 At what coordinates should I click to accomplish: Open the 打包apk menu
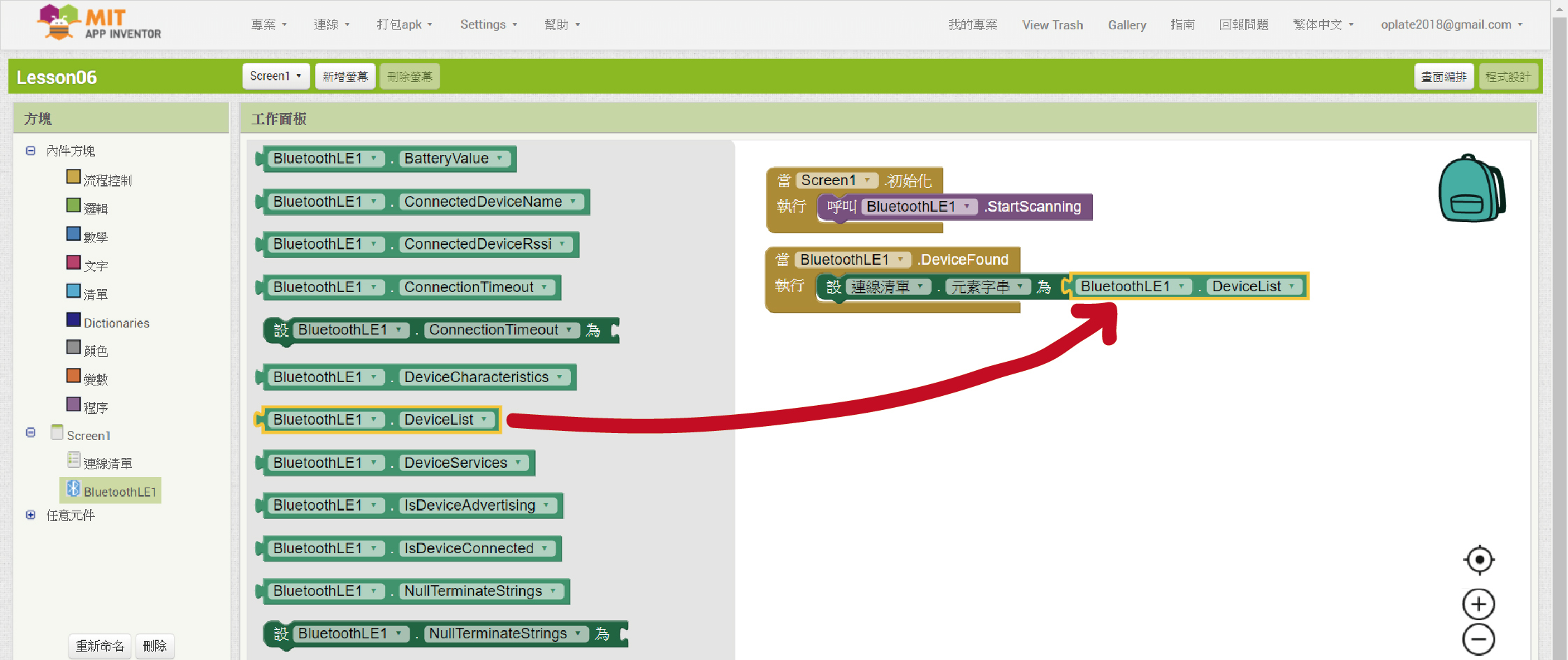click(x=404, y=24)
